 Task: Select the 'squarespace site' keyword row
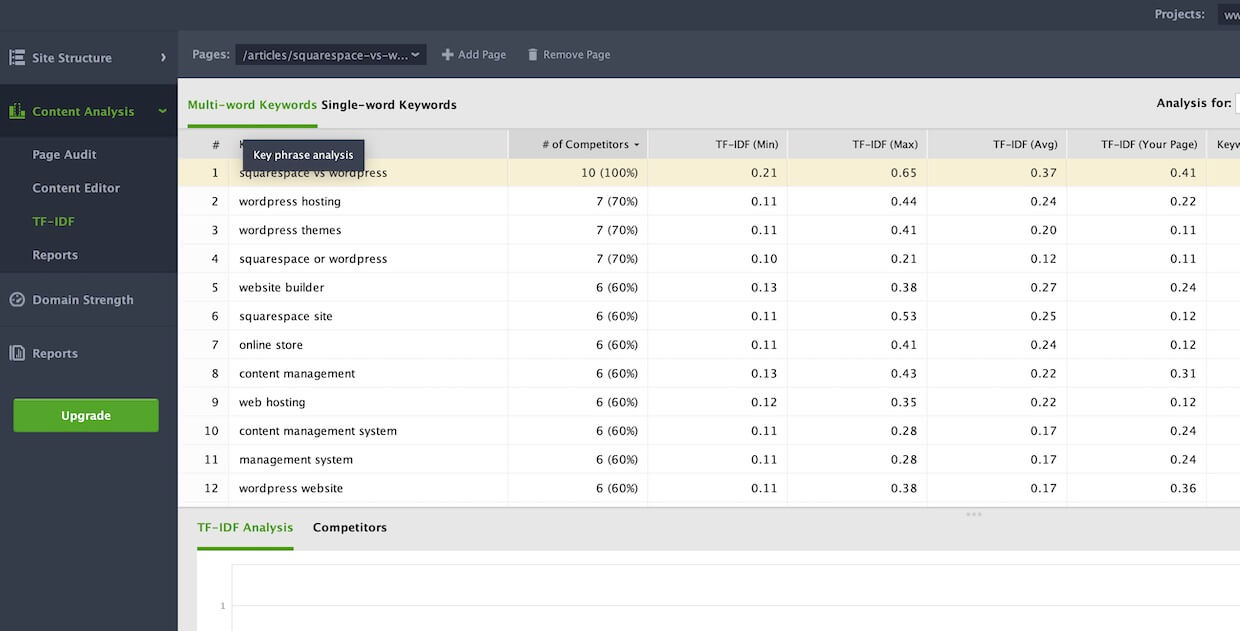click(x=709, y=316)
